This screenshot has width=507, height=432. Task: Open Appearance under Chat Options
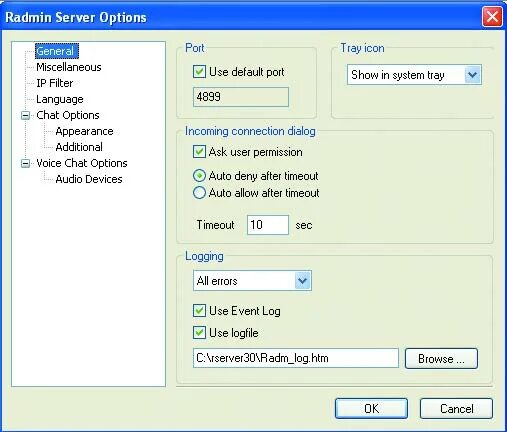click(84, 131)
